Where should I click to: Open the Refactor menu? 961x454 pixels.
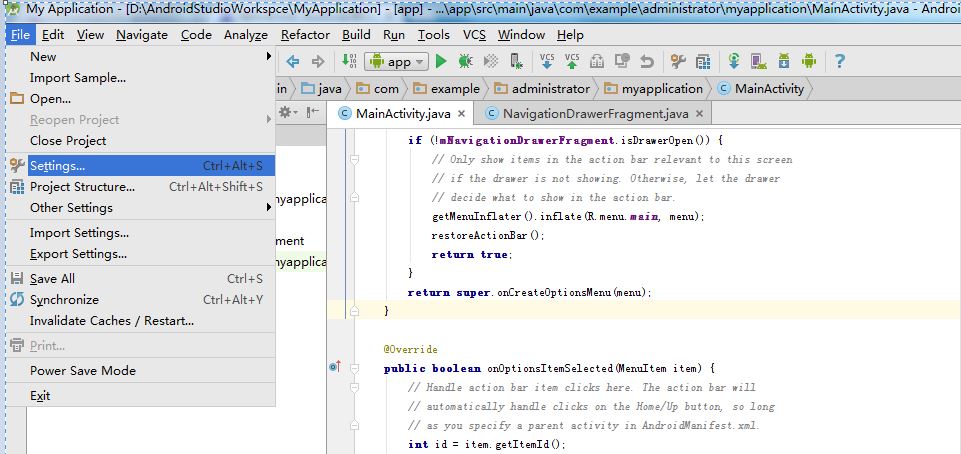coord(305,35)
